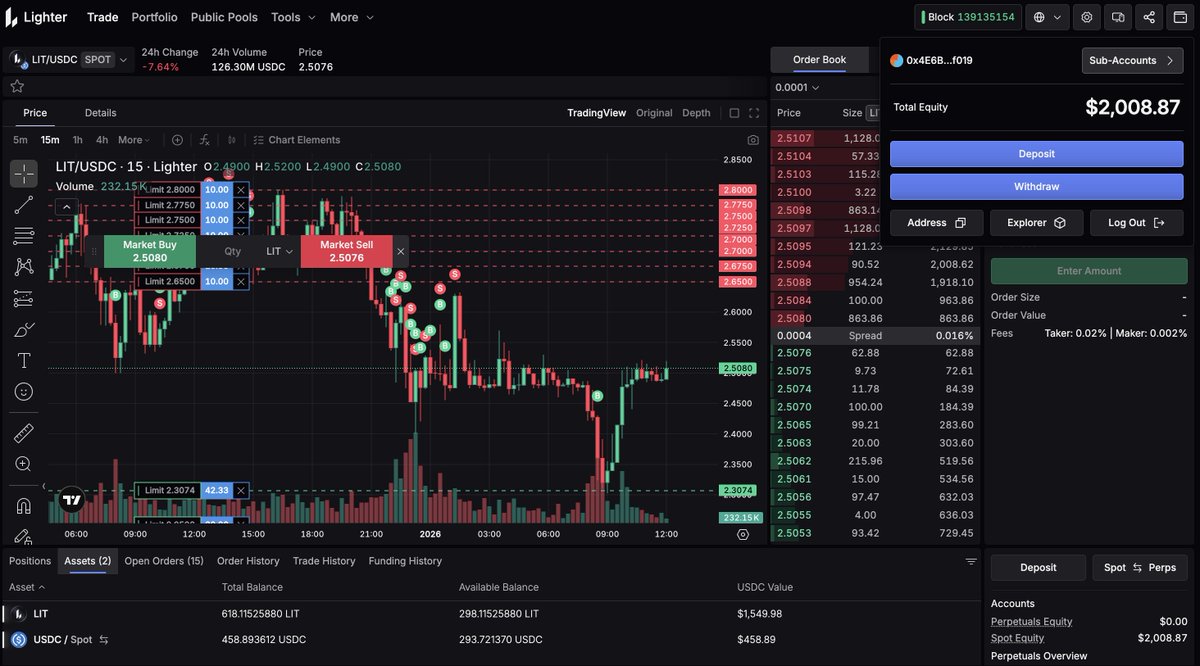Click the Withdraw button
Viewport: 1200px width, 666px height.
[1036, 187]
